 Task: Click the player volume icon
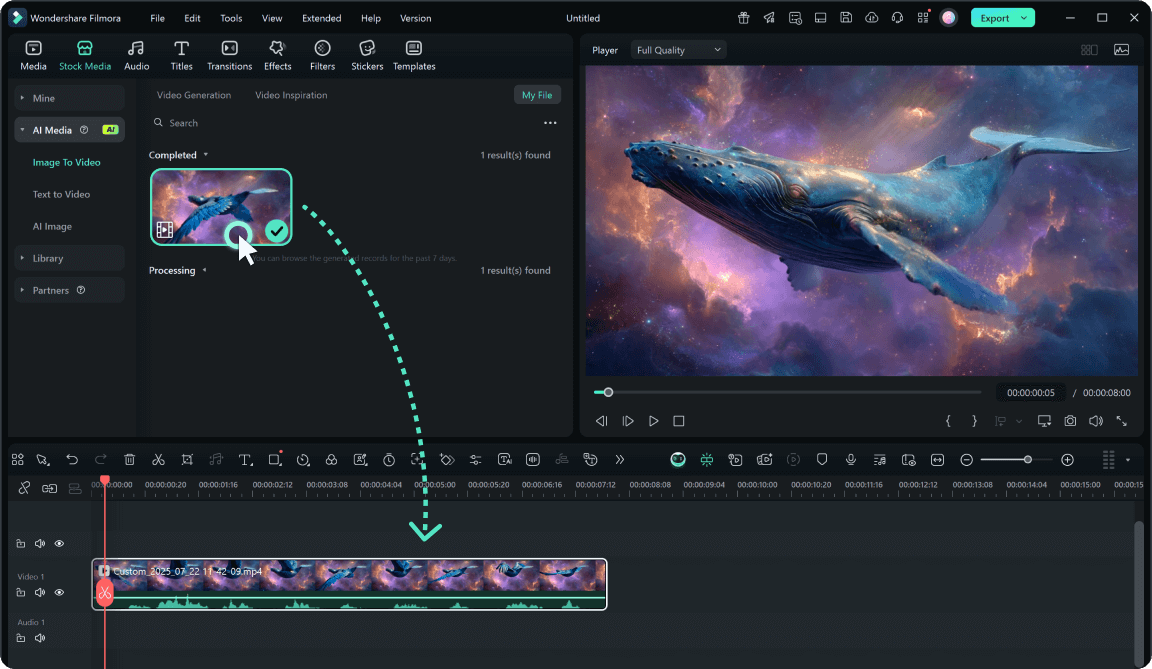click(1095, 421)
